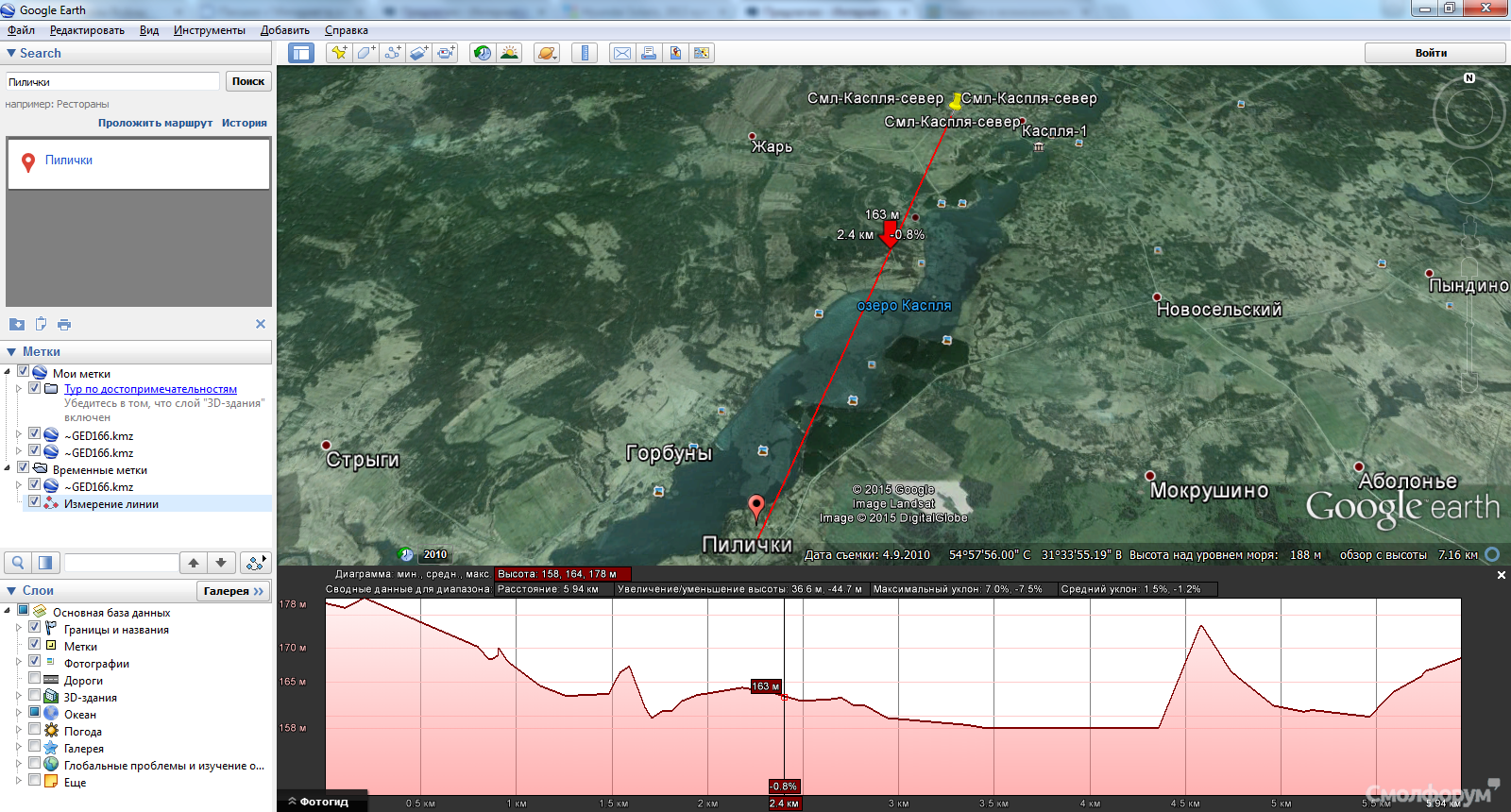This screenshot has height=812, width=1511.
Task: Expand the Еще layer node
Action: pyautogui.click(x=18, y=781)
